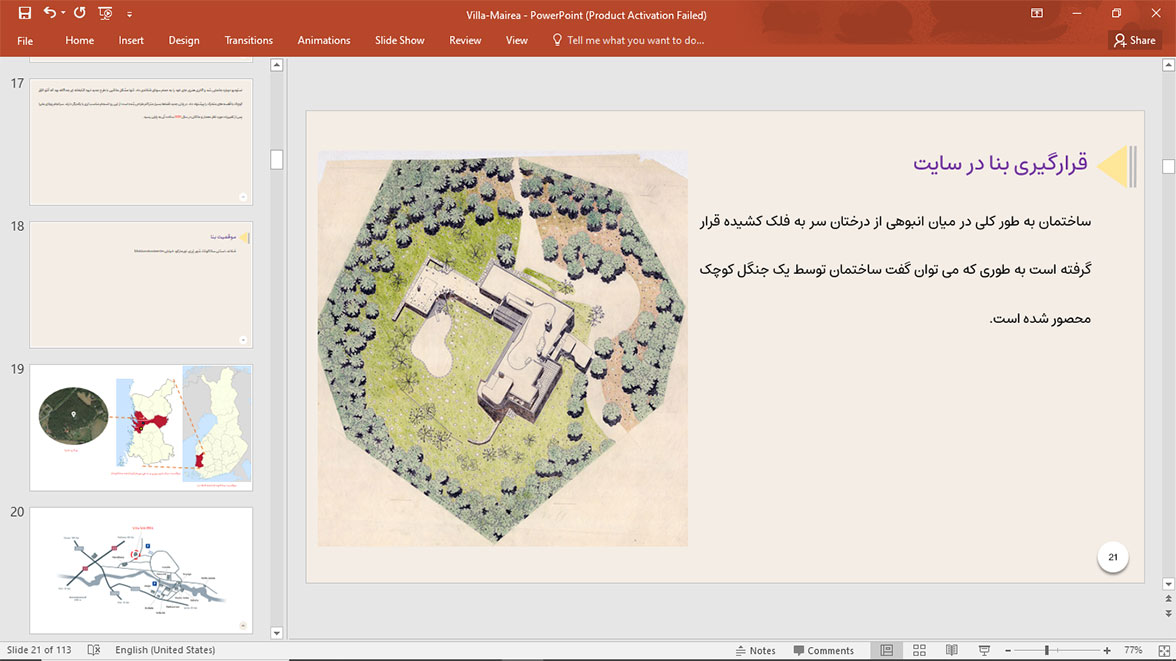The image size is (1176, 661).
Task: Open the Insert tab
Action: tap(131, 41)
